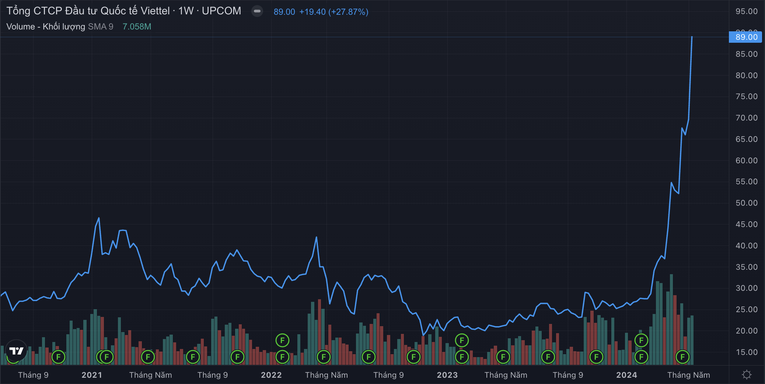This screenshot has height=384, width=765.
Task: Click the Tháng 9 label before 2021
Action: pos(33,375)
